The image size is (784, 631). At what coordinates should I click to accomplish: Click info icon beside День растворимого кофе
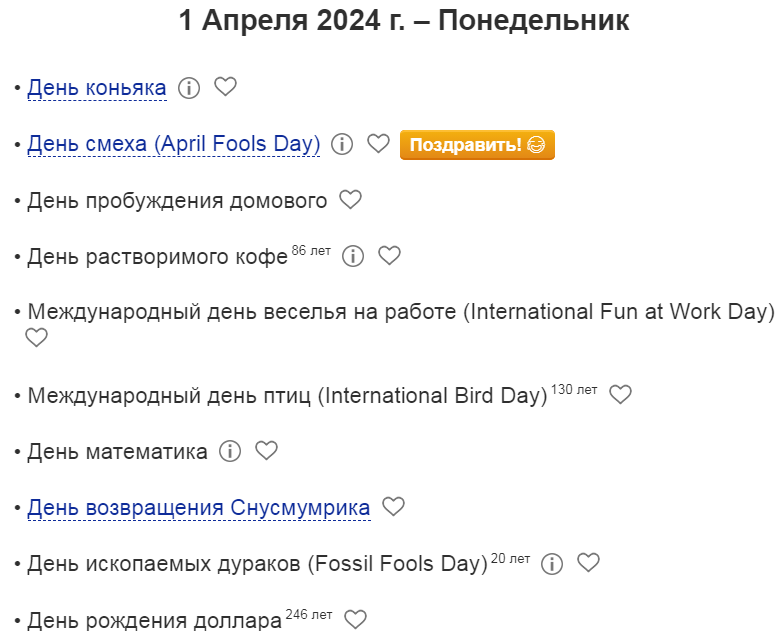(353, 256)
